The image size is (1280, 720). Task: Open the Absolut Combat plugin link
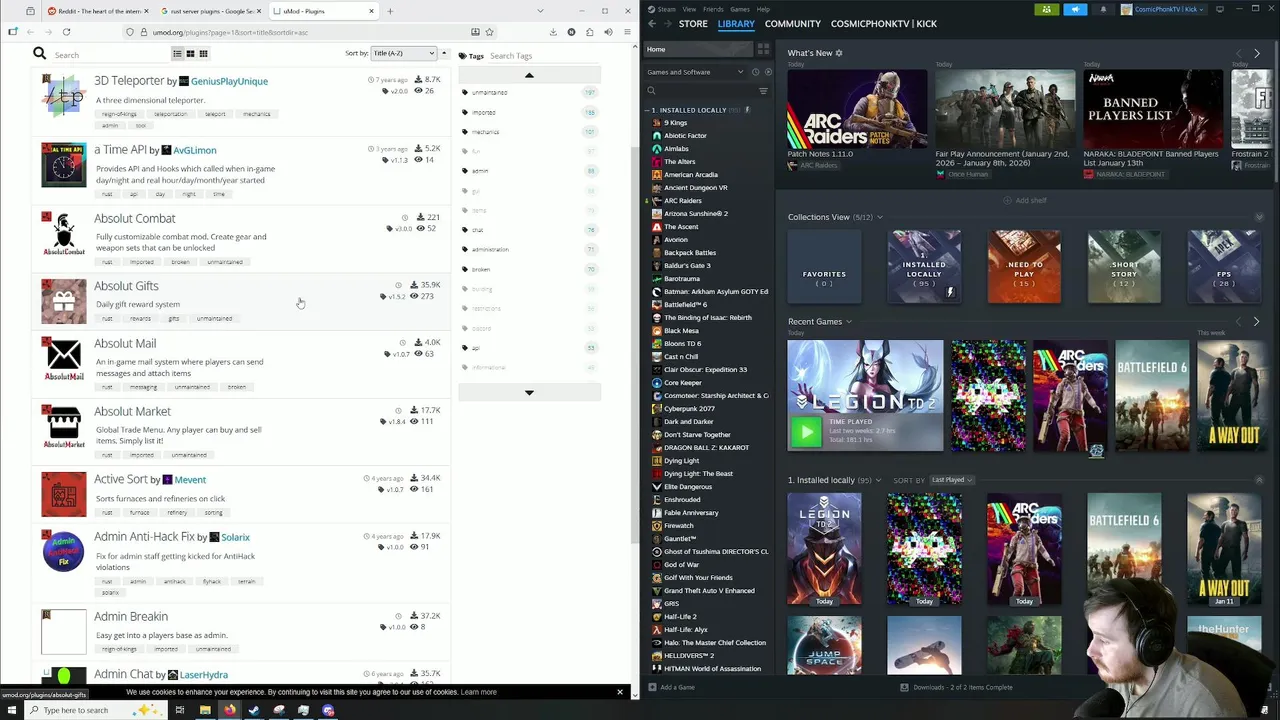coord(134,218)
